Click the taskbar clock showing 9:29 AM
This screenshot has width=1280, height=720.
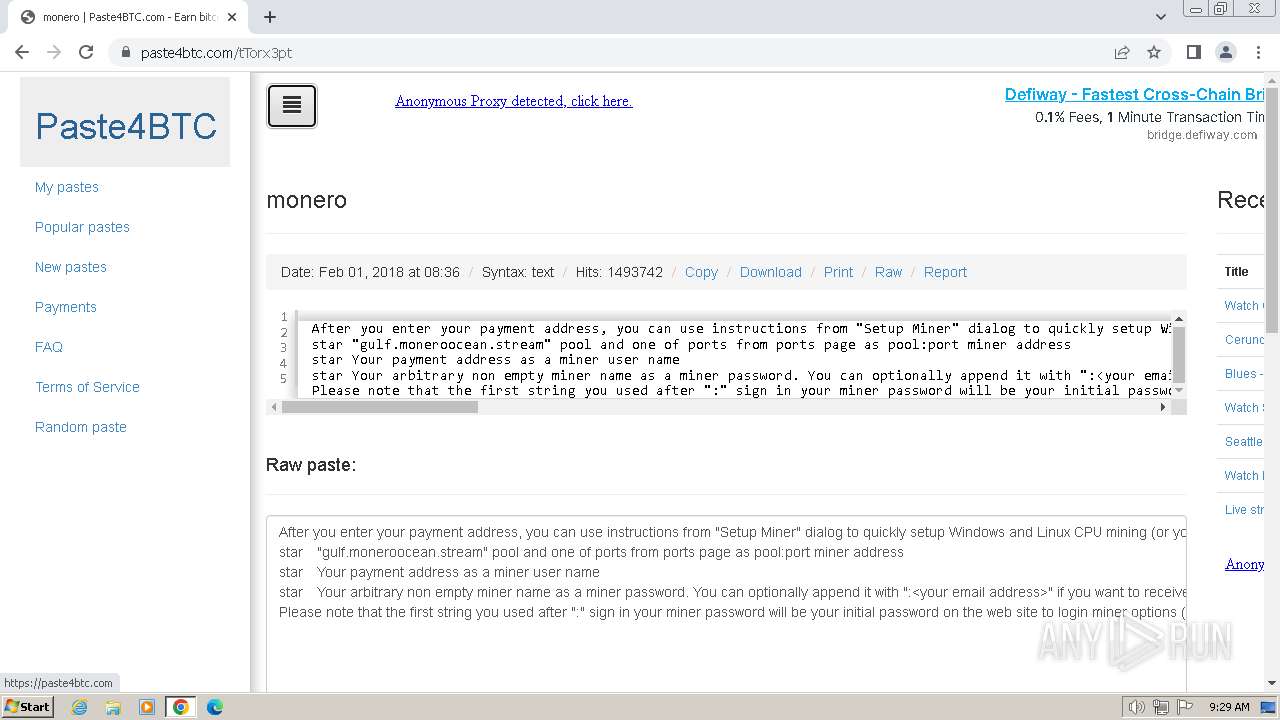[x=1229, y=707]
